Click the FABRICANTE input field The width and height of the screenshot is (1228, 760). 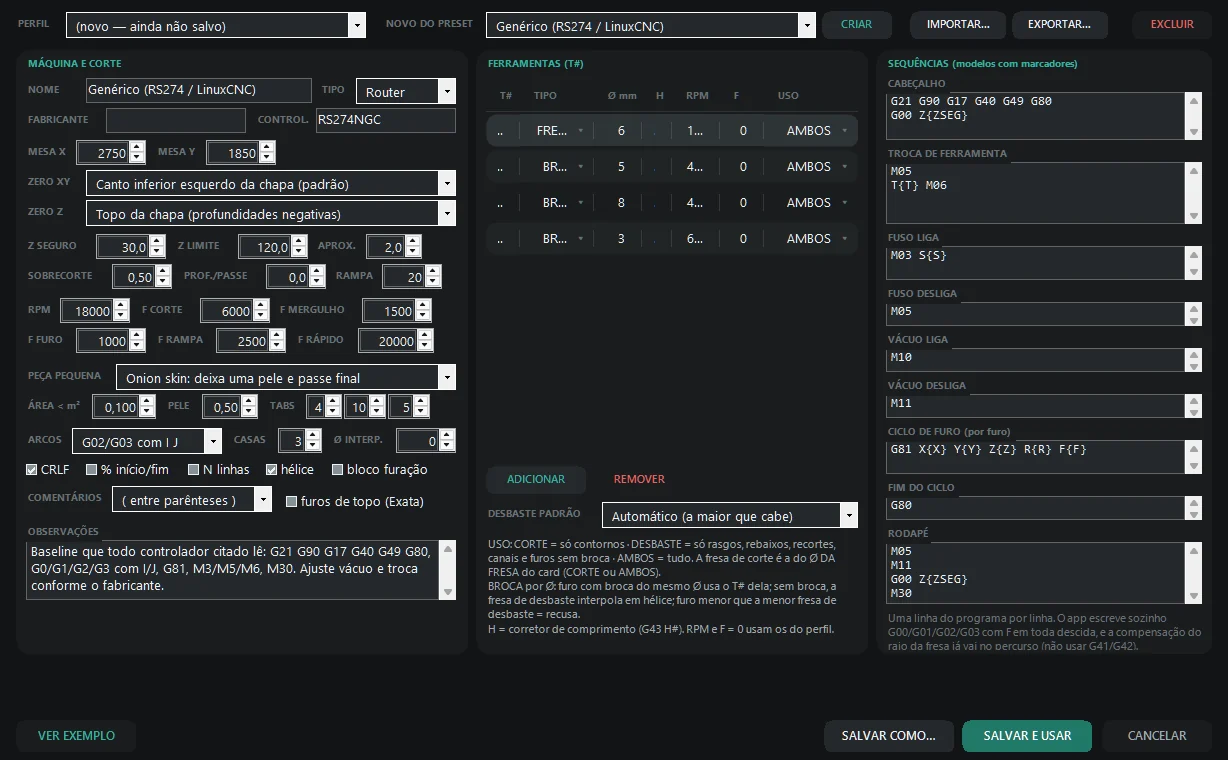click(176, 120)
